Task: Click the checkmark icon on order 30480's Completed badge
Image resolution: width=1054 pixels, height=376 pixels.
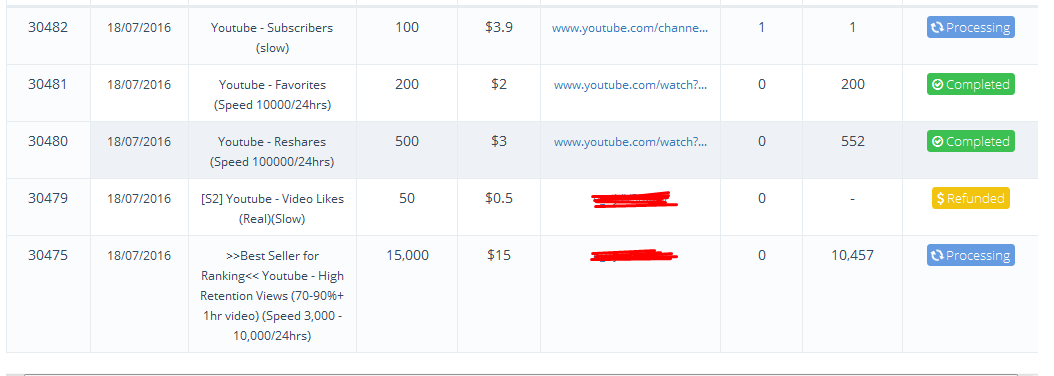Action: 937,142
